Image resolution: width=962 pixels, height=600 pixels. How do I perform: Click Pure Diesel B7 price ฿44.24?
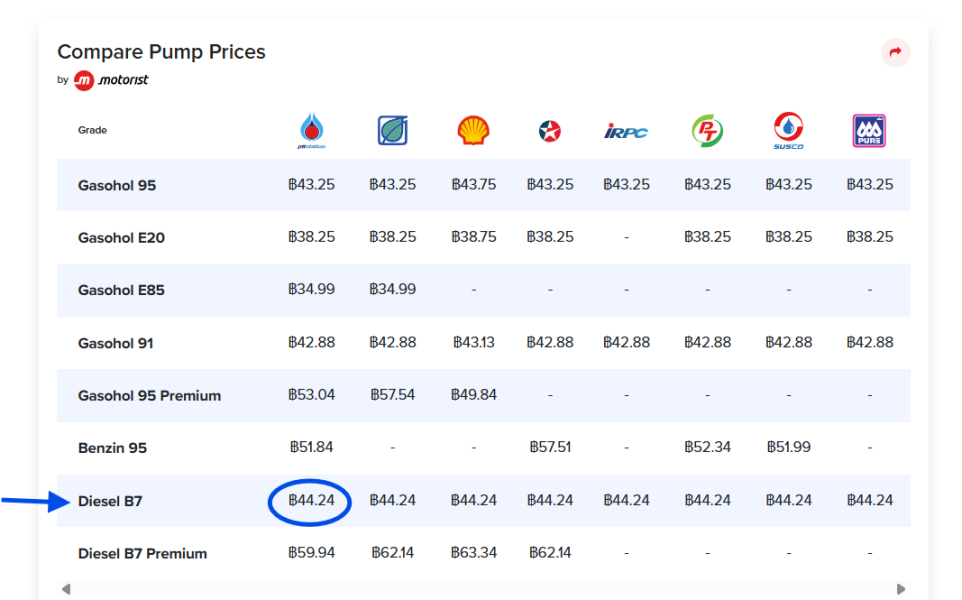point(869,501)
